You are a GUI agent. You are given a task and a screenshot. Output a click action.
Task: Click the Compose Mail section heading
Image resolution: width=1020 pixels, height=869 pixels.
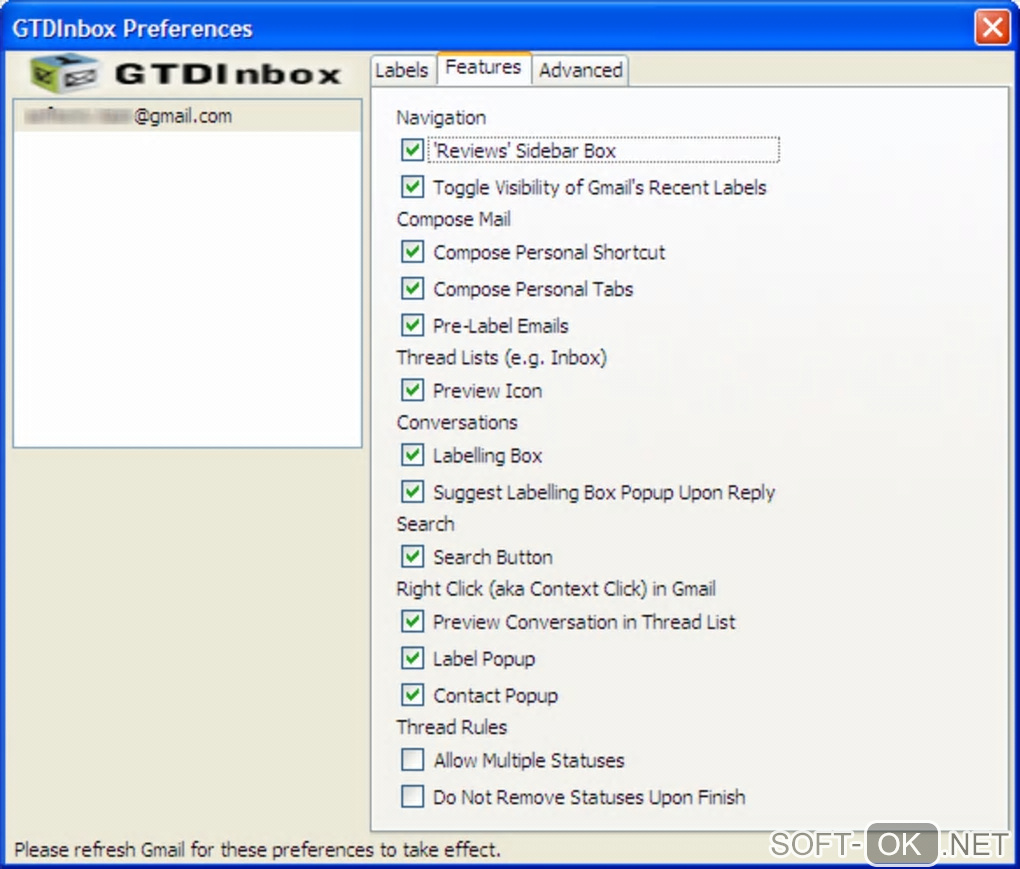click(x=453, y=219)
